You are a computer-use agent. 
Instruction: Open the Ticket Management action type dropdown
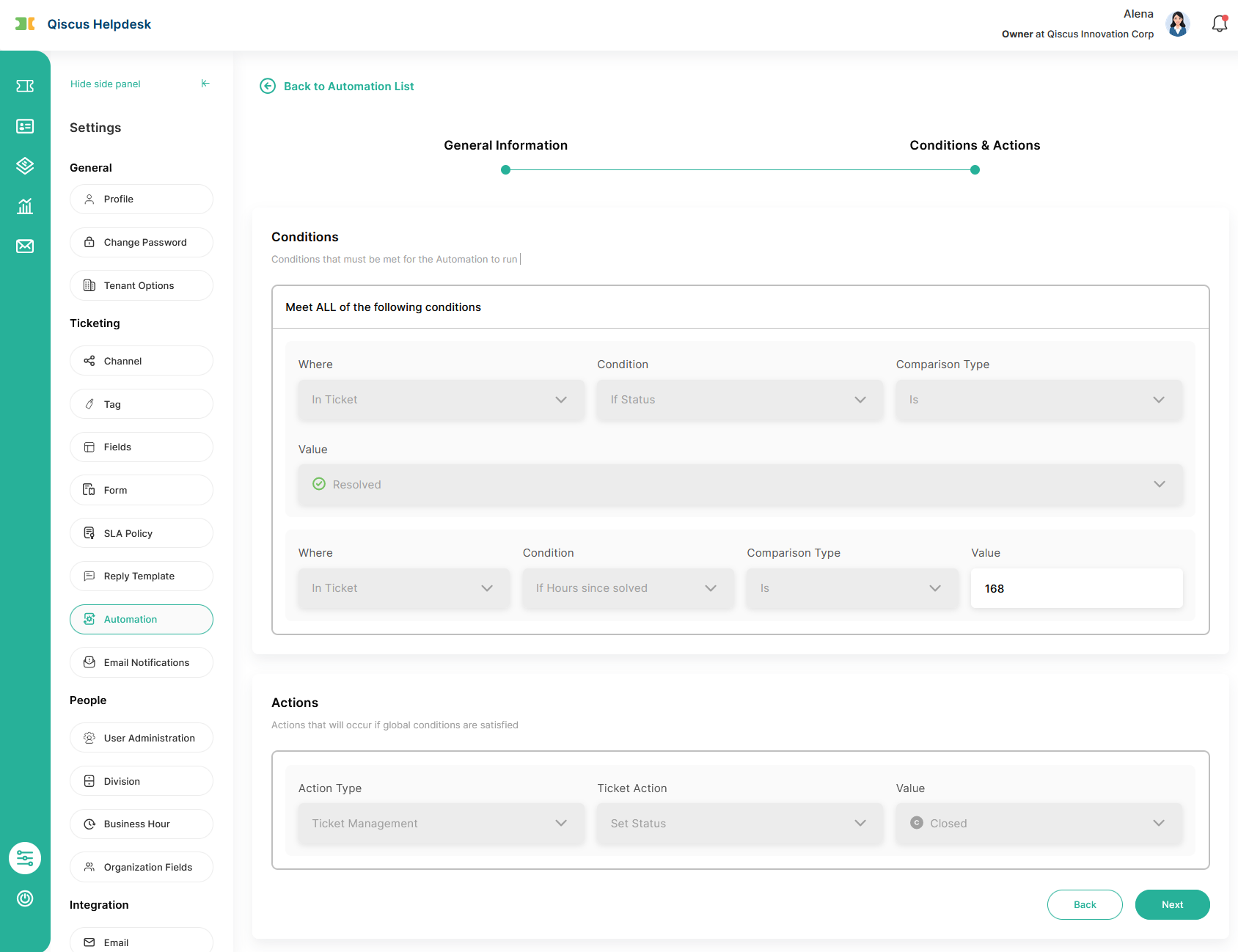(441, 824)
